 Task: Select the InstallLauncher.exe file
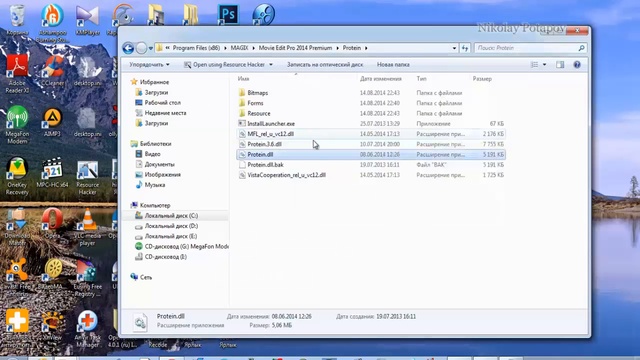(x=271, y=123)
